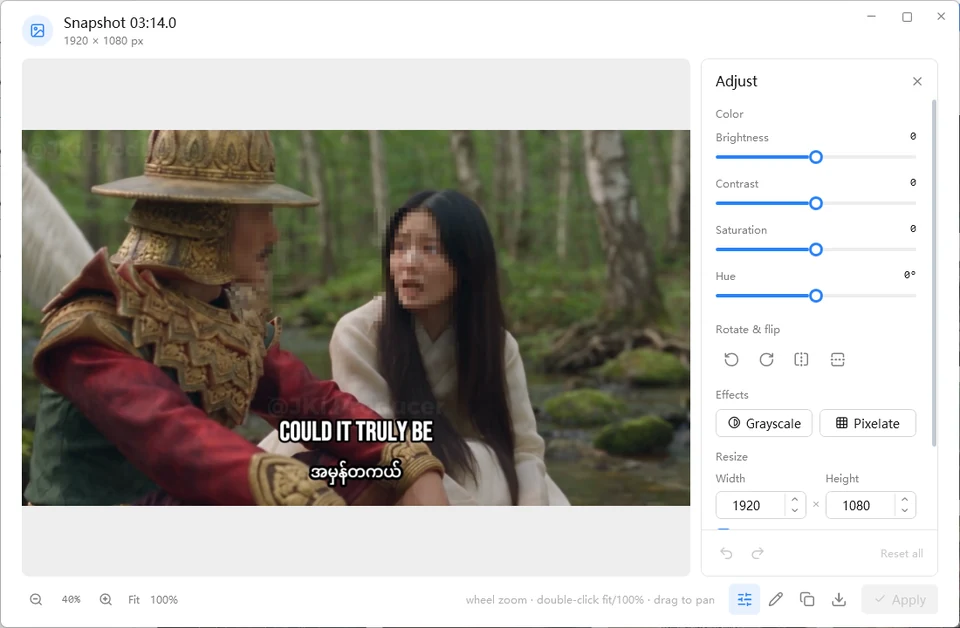
Task: Fit the image to view
Action: [x=134, y=600]
